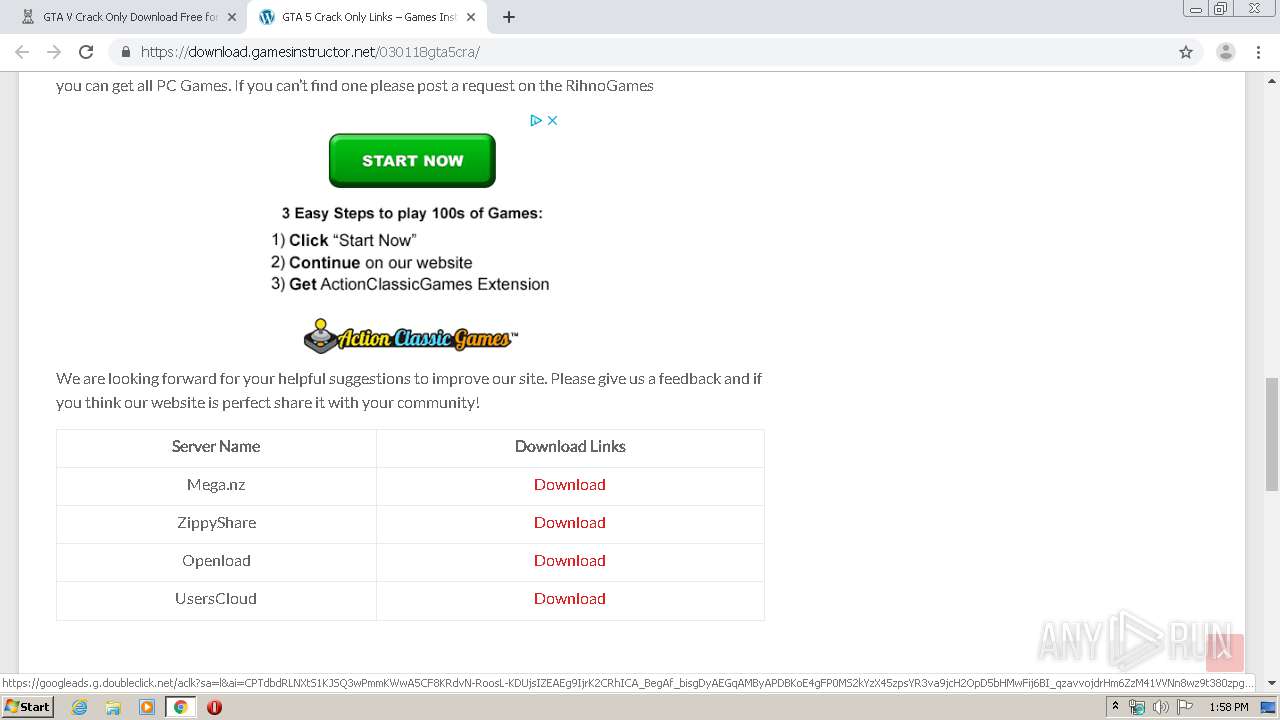This screenshot has height=720, width=1280.
Task: Open Windows Explorer folder taskbar icon
Action: 113,707
